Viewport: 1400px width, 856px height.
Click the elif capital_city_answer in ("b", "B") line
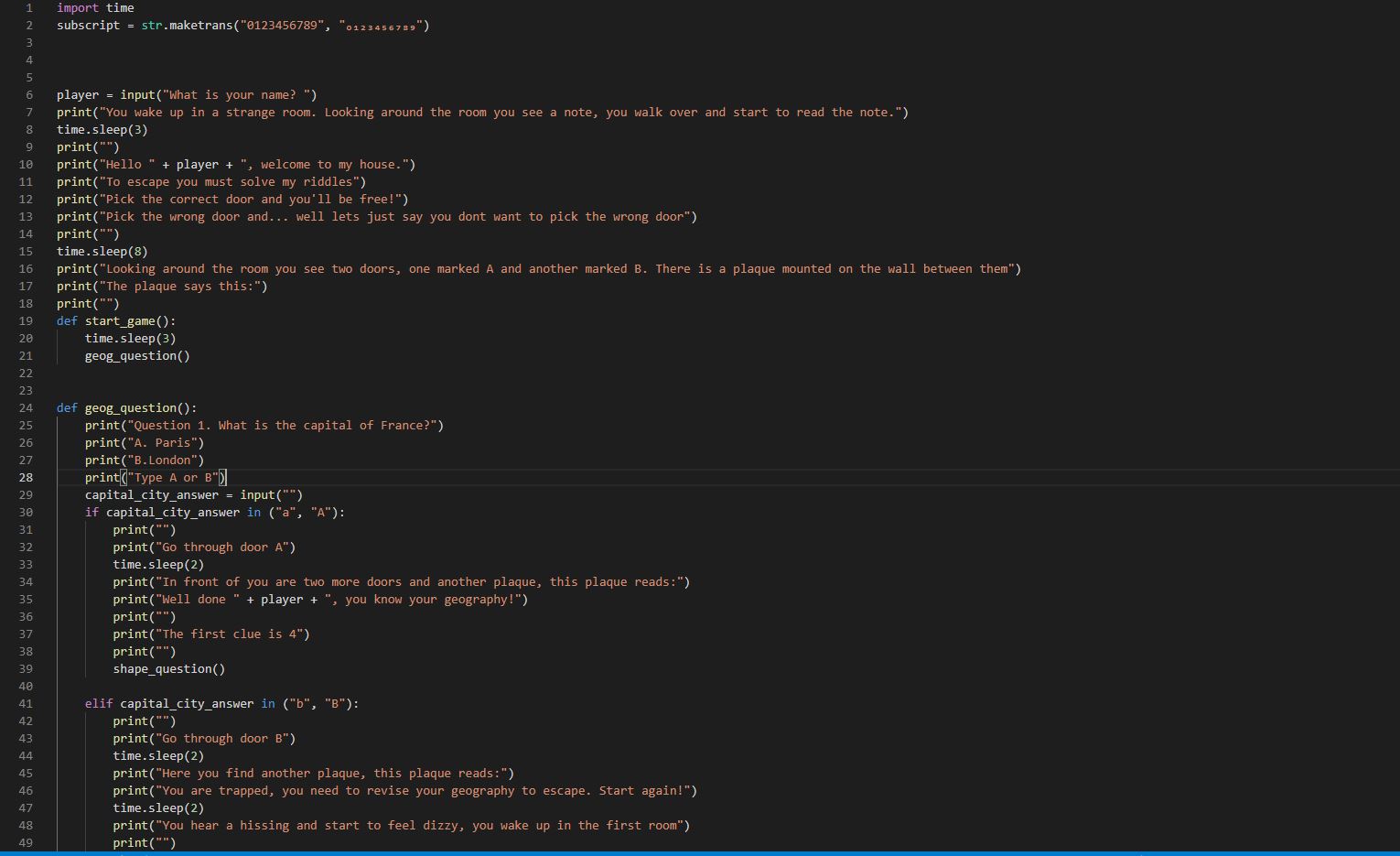[x=222, y=704]
